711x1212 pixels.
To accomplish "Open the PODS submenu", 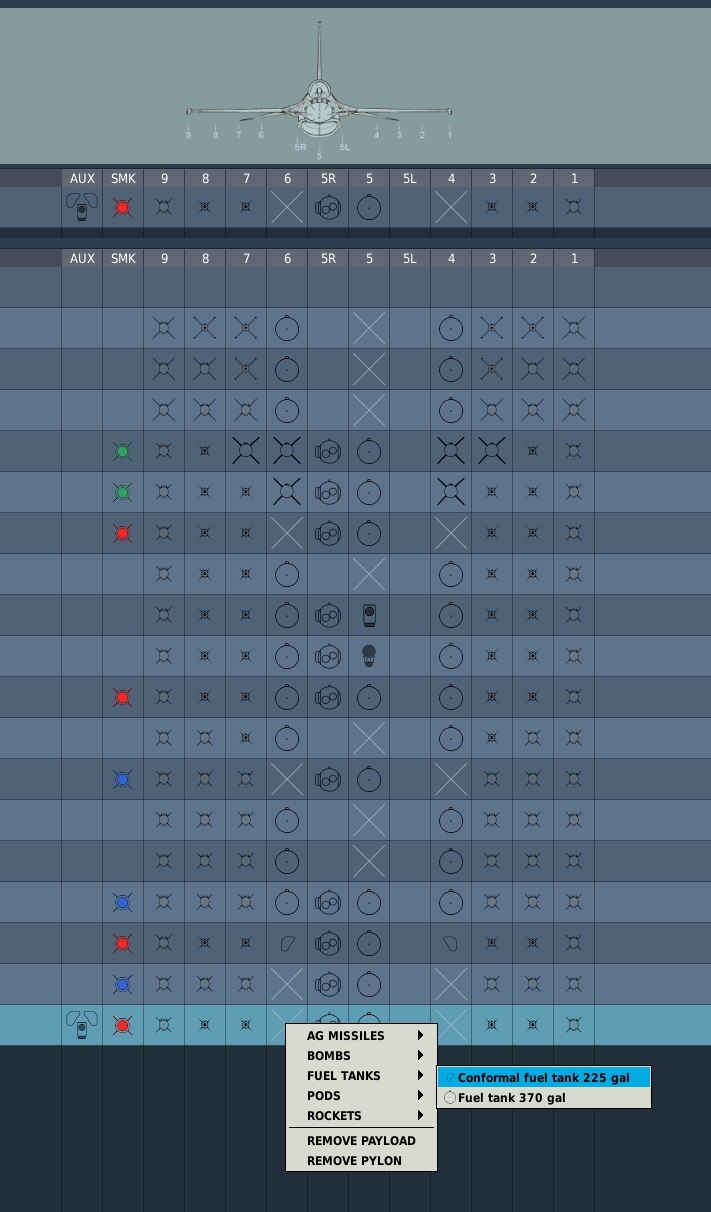I will point(361,1096).
